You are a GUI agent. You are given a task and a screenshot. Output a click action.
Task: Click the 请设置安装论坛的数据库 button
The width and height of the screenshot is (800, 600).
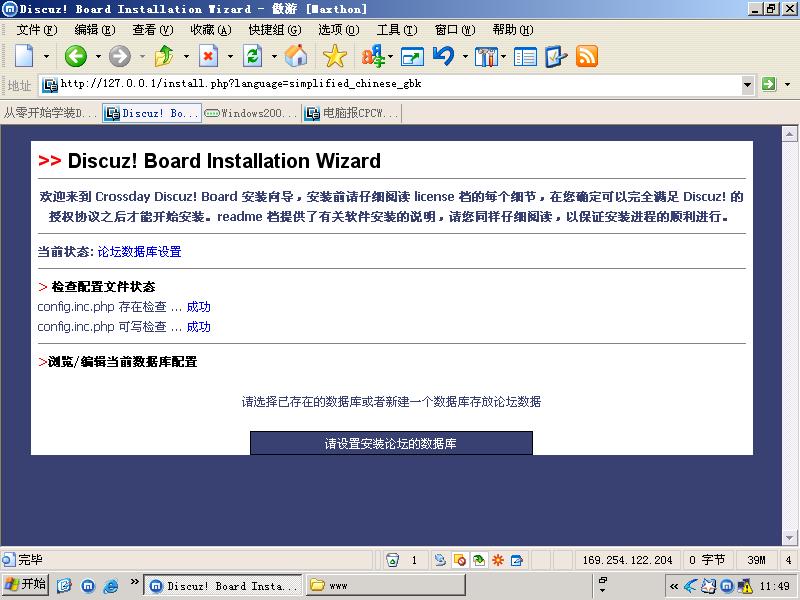tap(391, 443)
